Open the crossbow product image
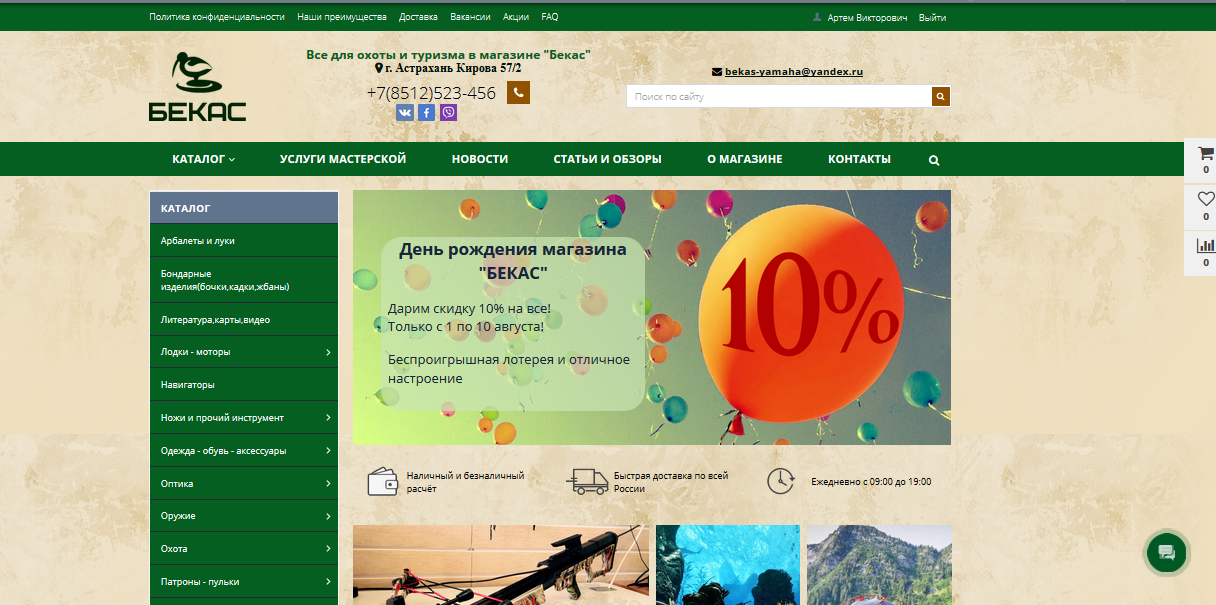This screenshot has width=1216, height=605. tap(501, 565)
